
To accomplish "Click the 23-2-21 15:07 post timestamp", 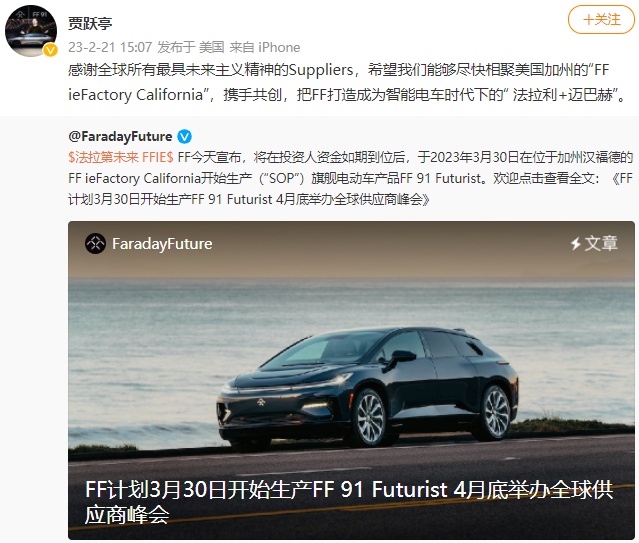I will [x=110, y=47].
